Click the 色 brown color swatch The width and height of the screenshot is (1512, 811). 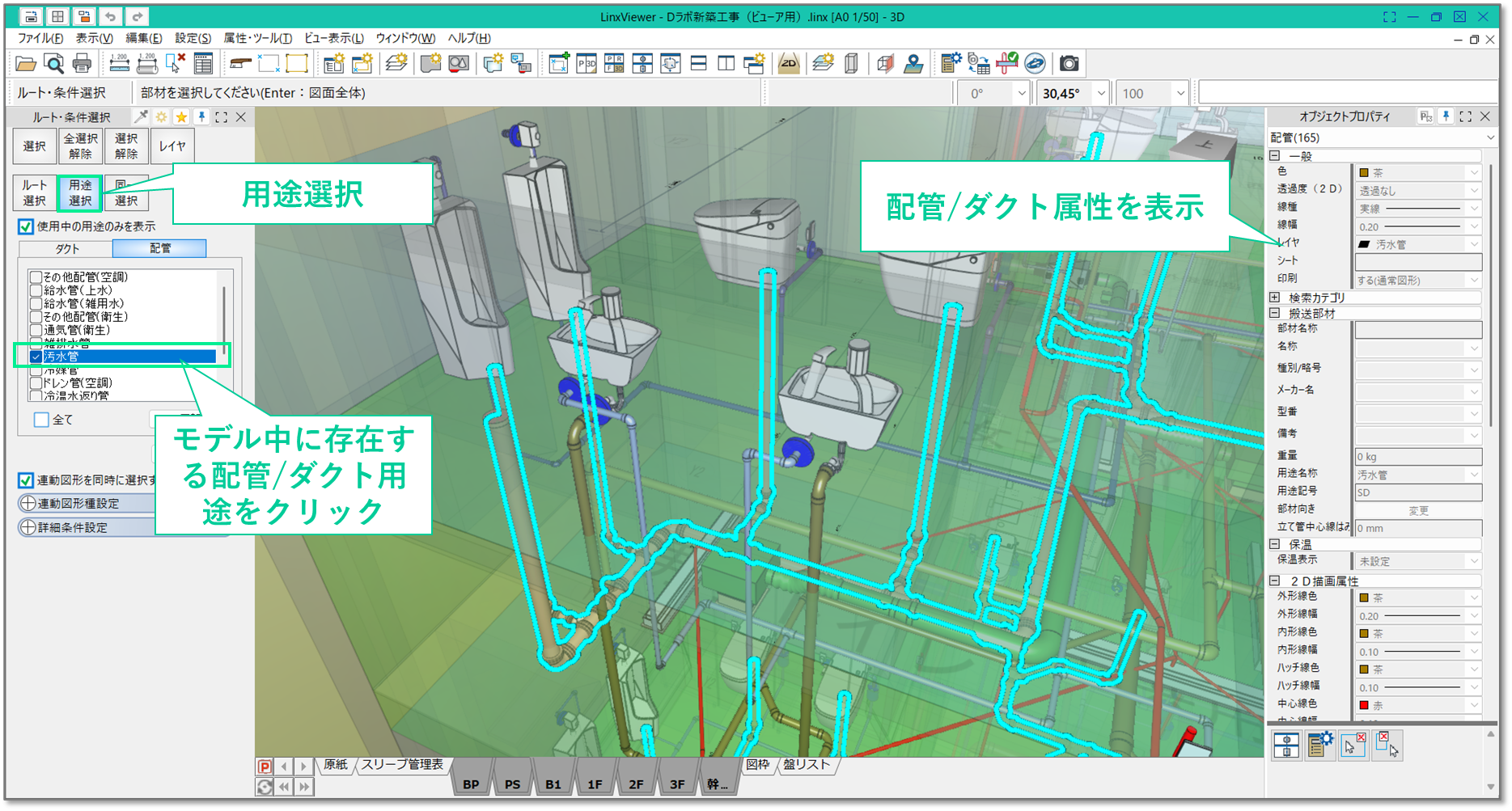click(x=1364, y=173)
